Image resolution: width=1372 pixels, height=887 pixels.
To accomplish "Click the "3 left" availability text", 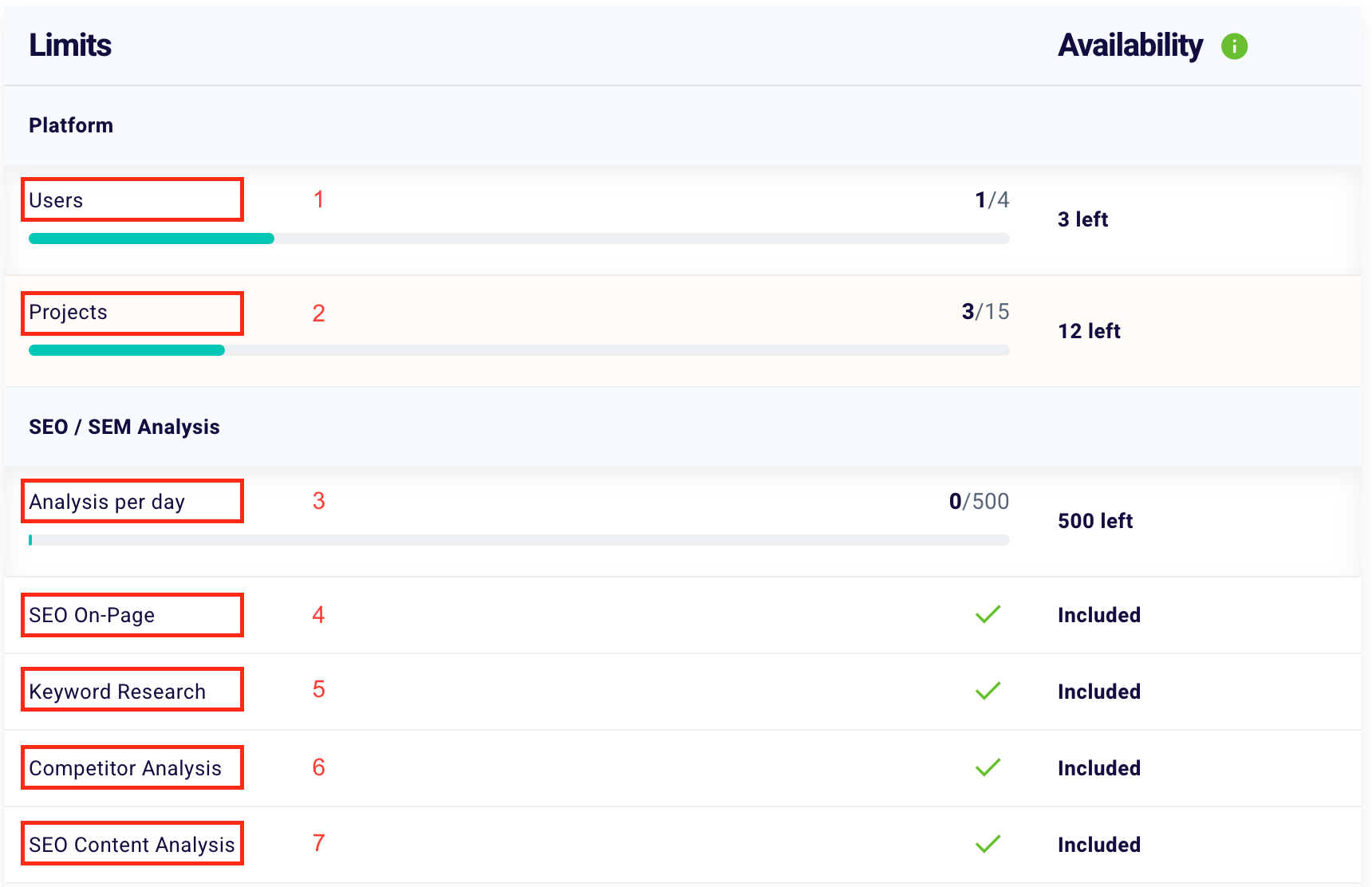I will (1082, 219).
